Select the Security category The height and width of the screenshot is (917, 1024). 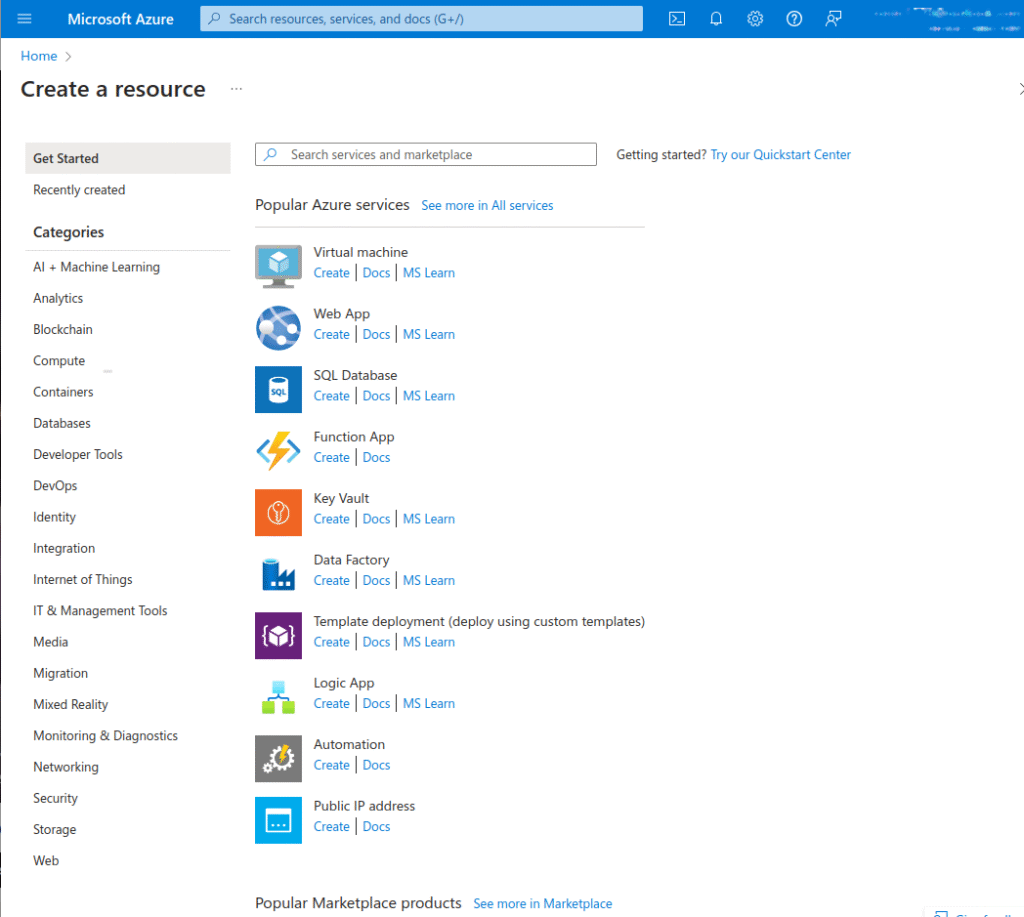click(x=56, y=799)
